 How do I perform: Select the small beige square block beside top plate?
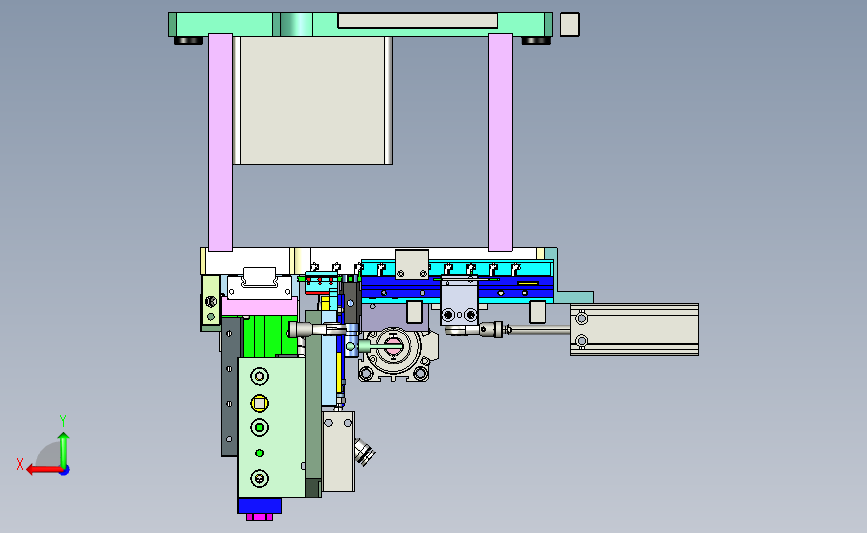(570, 24)
